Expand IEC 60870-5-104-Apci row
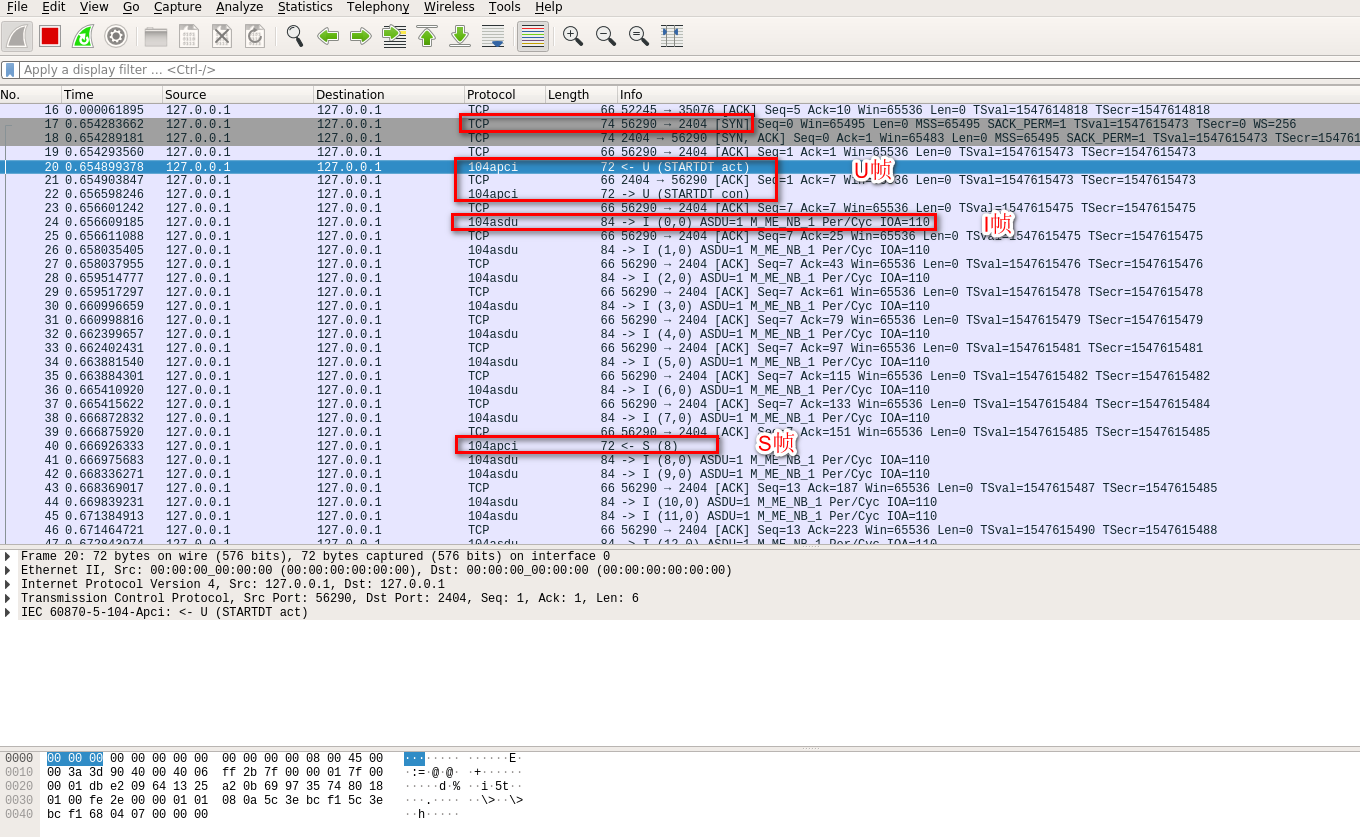The image size is (1360, 837). click(x=8, y=612)
